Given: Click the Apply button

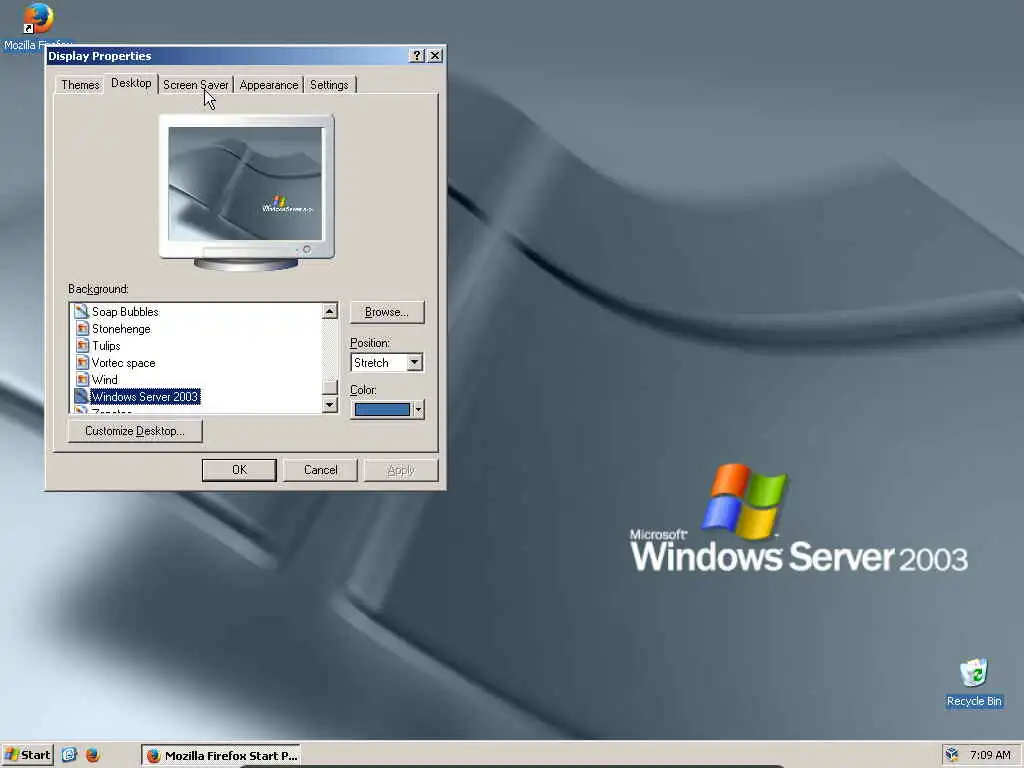Looking at the screenshot, I should click(x=401, y=470).
